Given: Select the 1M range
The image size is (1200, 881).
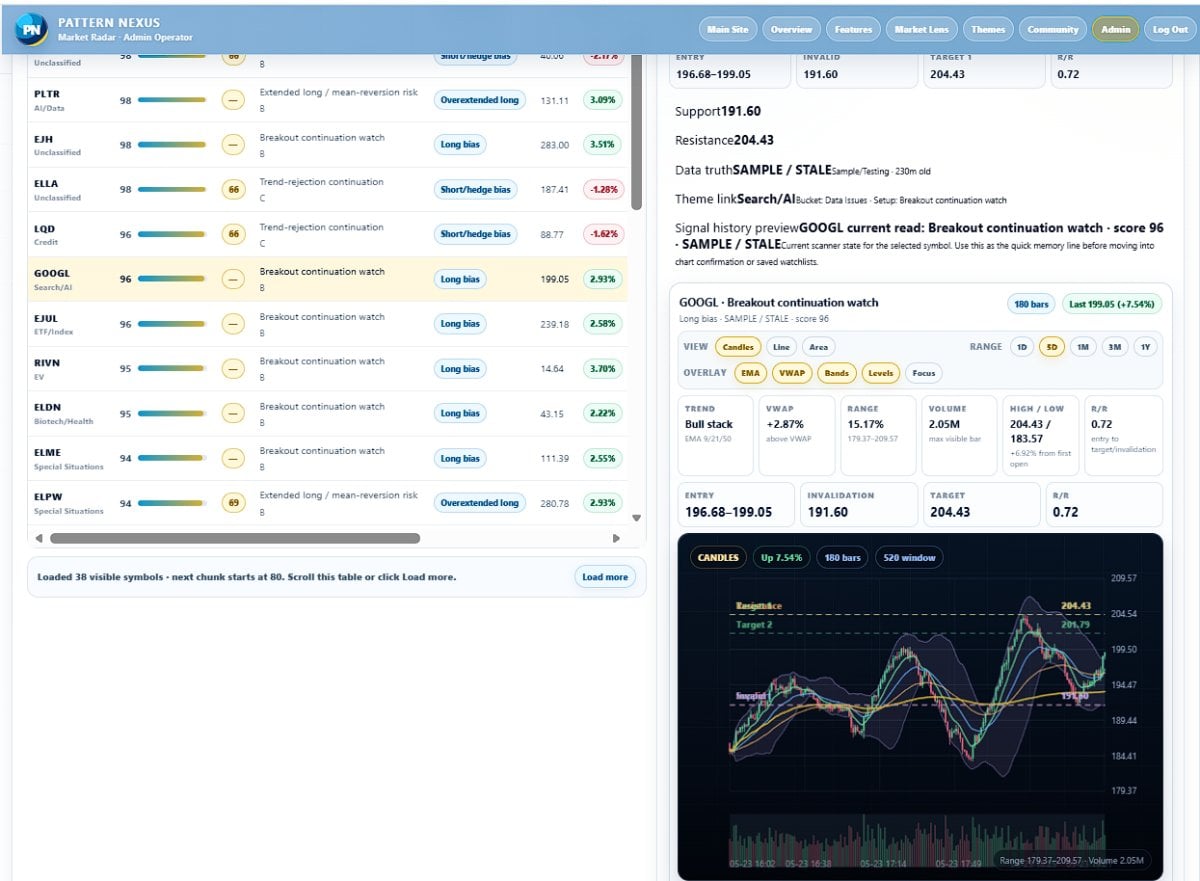Looking at the screenshot, I should pos(1083,347).
